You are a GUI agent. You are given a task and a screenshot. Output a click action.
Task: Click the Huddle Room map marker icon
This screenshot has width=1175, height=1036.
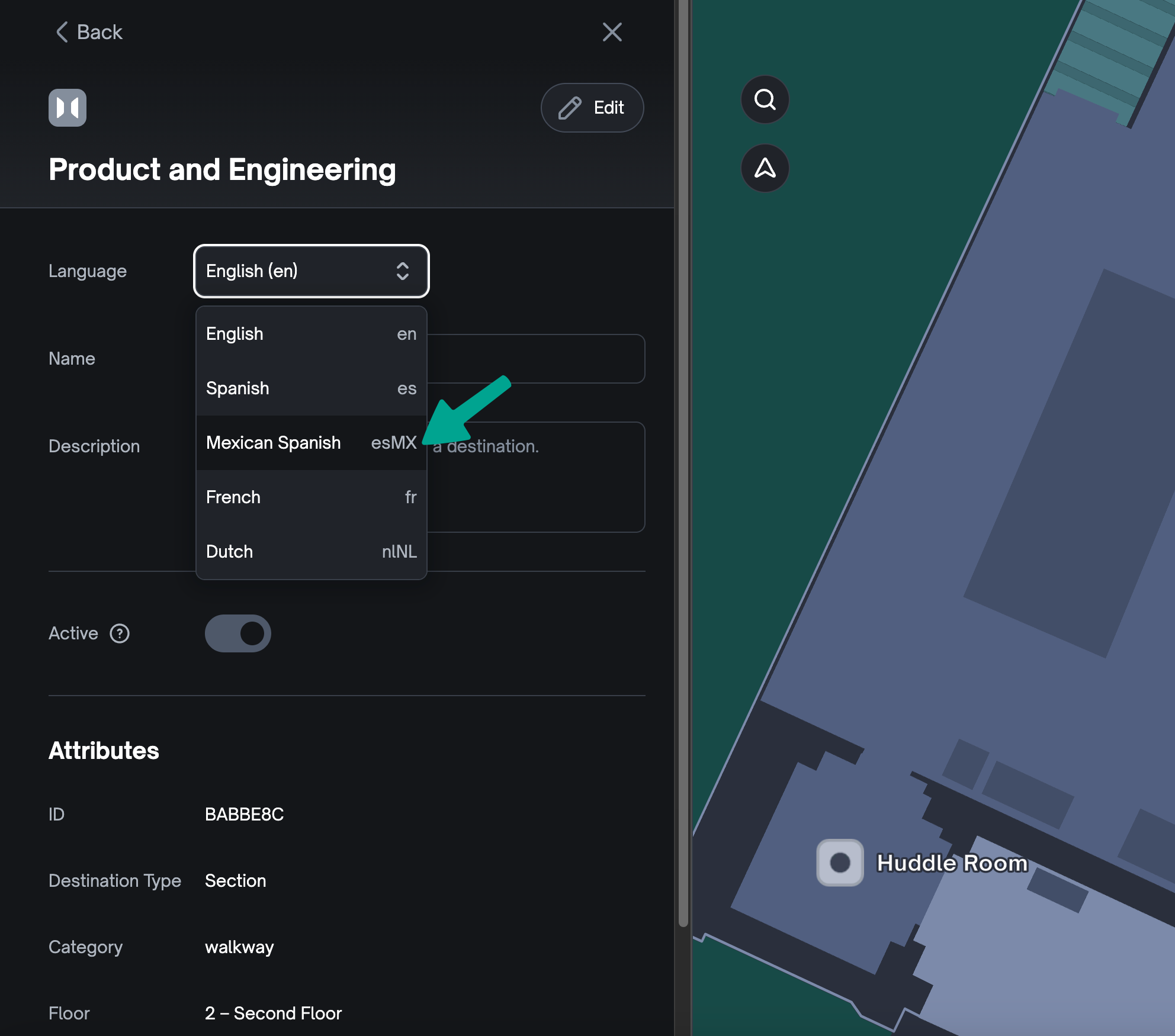click(x=839, y=863)
